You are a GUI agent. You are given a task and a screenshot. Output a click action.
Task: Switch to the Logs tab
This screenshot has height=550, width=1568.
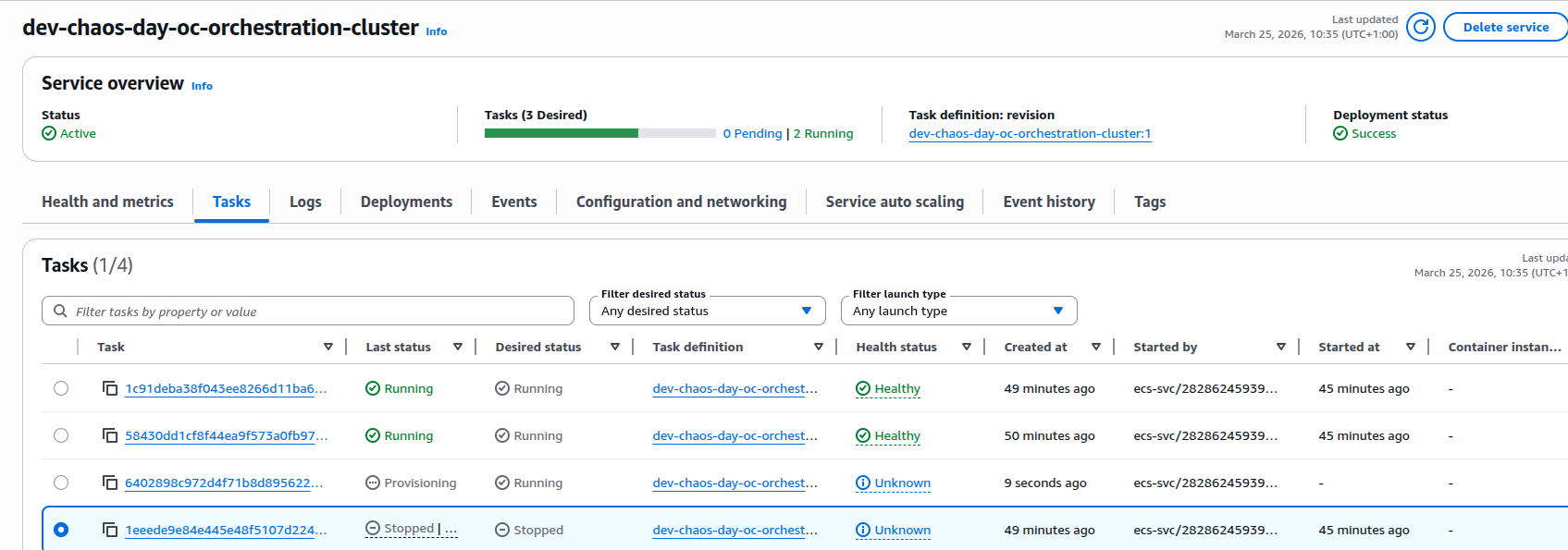[x=305, y=202]
